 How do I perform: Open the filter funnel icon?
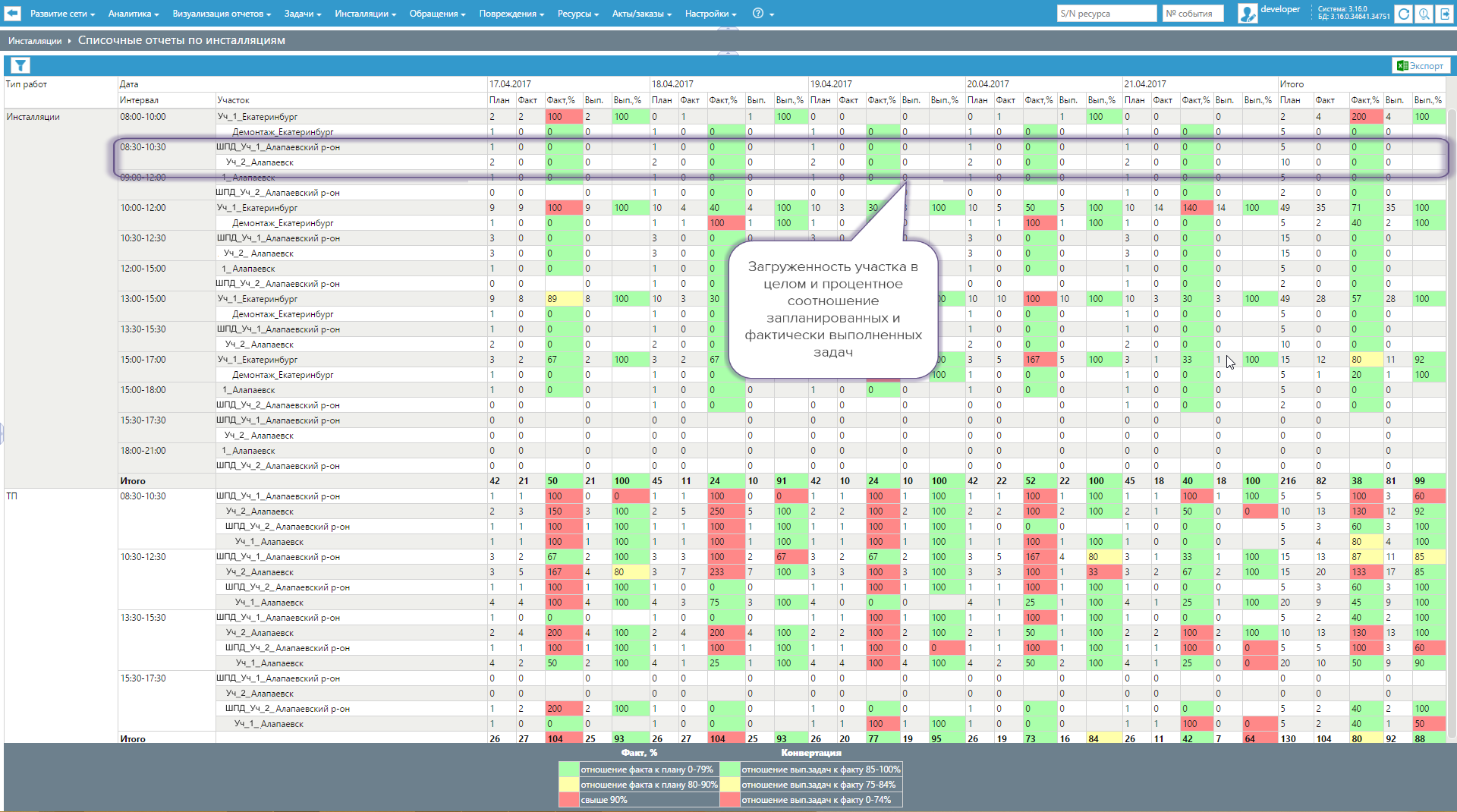tap(20, 66)
